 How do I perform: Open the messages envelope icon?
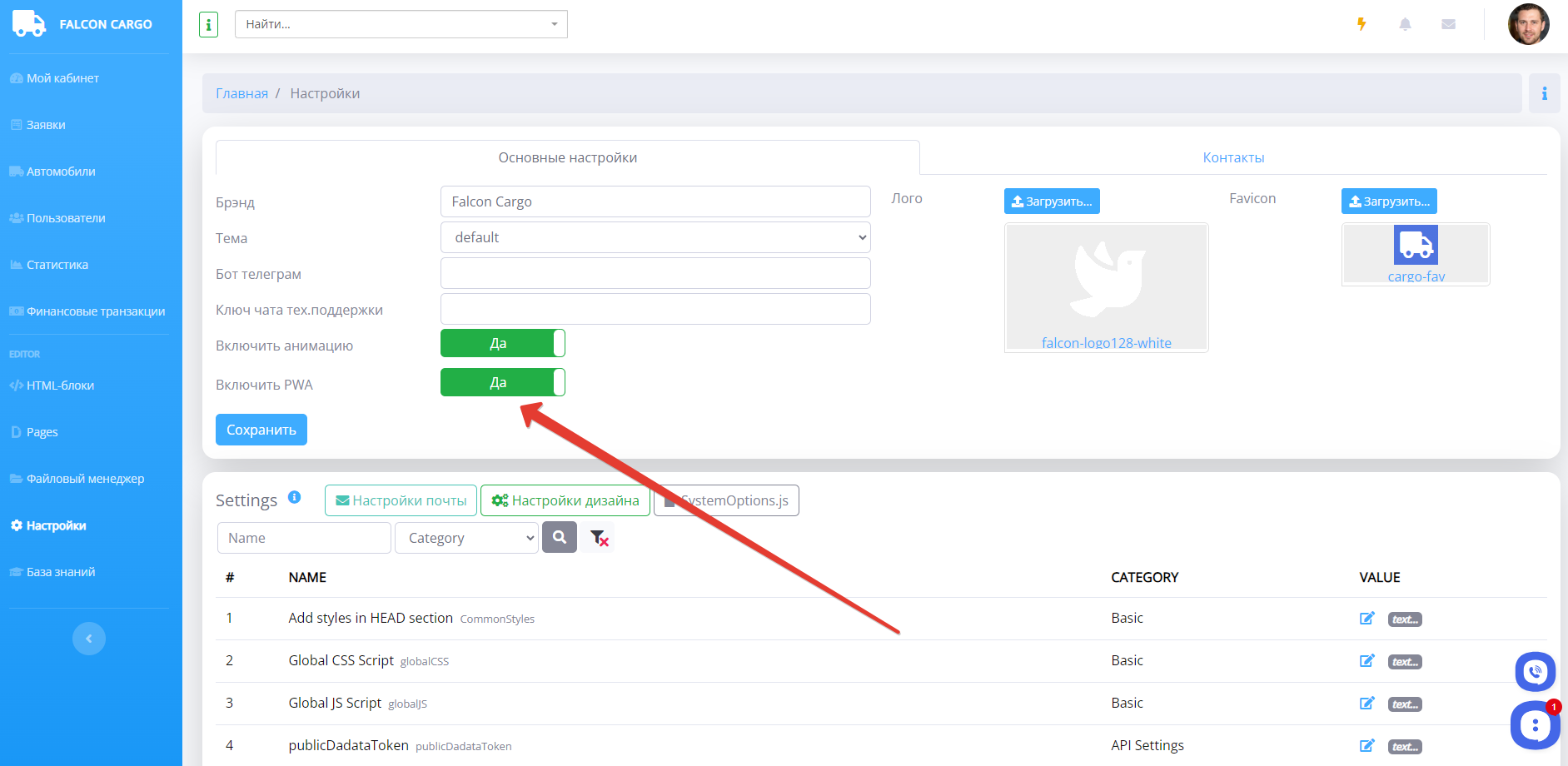click(x=1448, y=24)
